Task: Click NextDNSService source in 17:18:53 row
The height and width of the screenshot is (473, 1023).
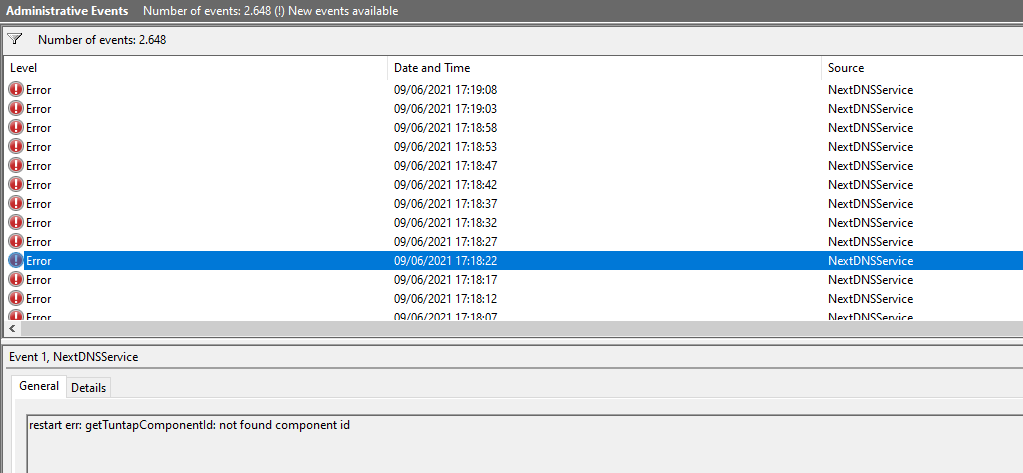Action: click(x=870, y=146)
